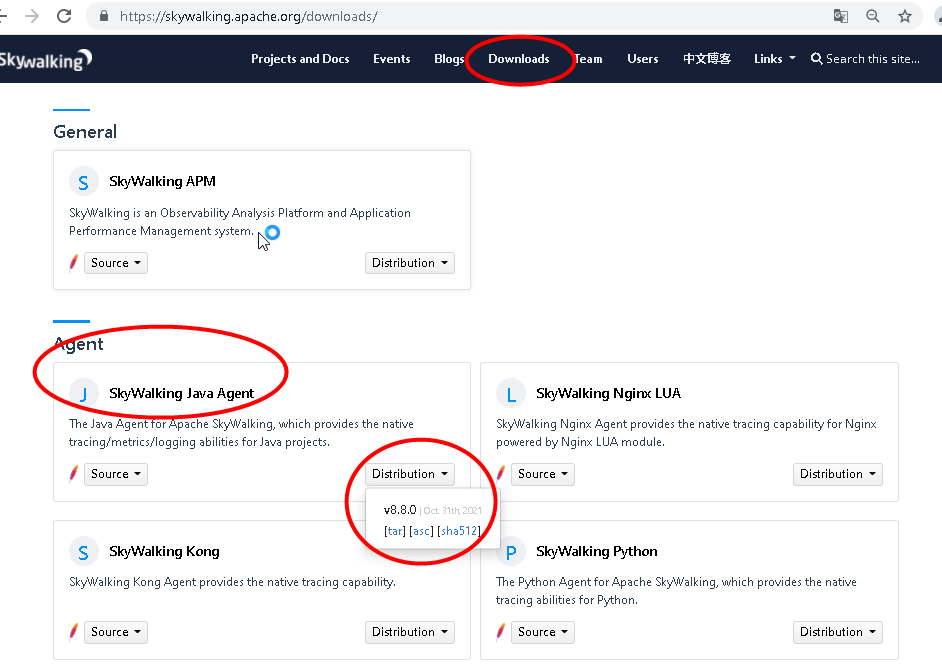Open the Source dropdown for SkyWalking Kong
942x672 pixels.
(115, 631)
